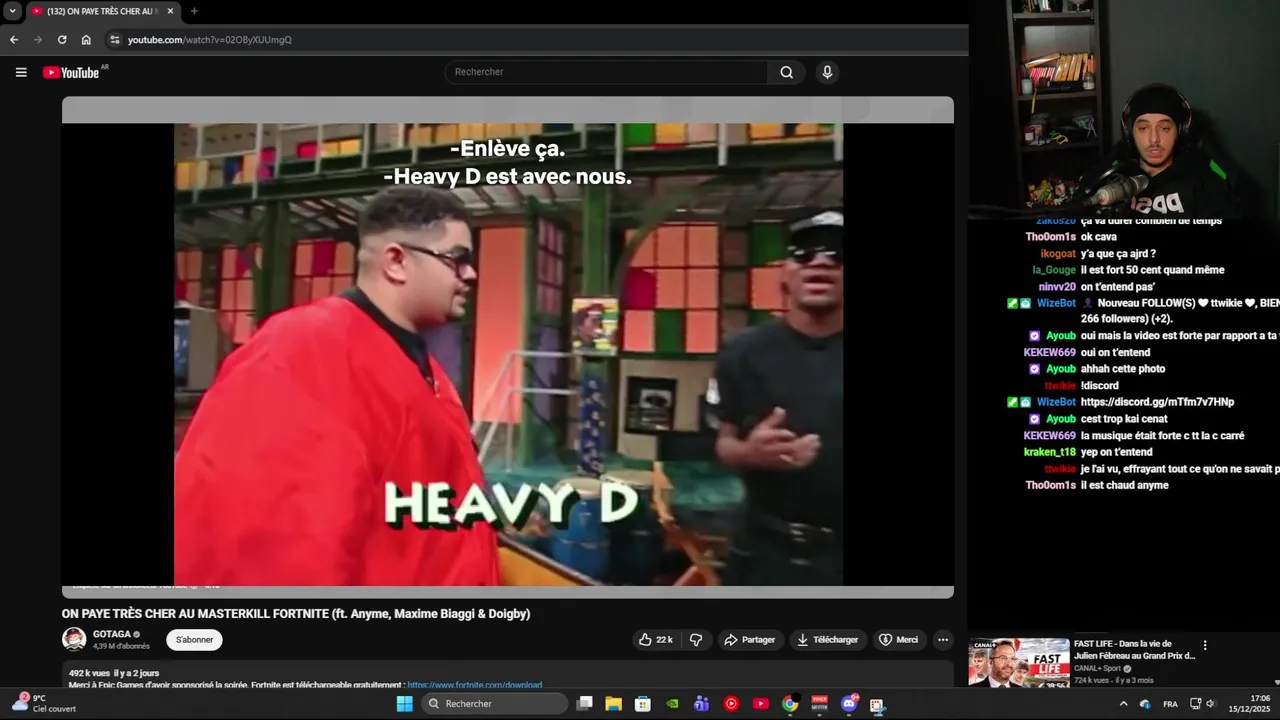Go to the YouTube home logo

(x=70, y=72)
